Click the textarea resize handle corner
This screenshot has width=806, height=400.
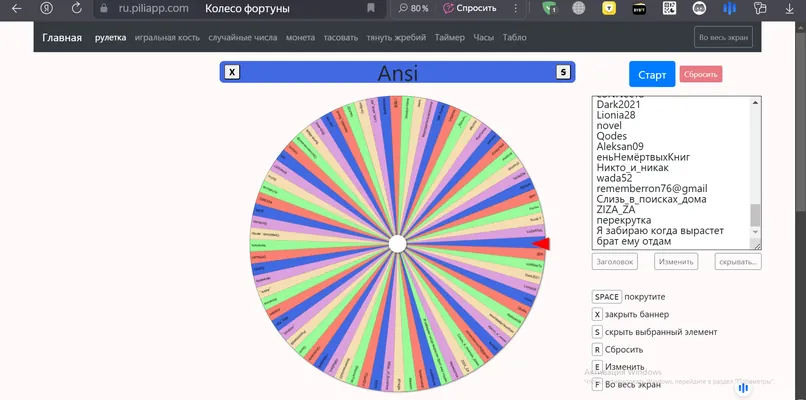click(758, 246)
